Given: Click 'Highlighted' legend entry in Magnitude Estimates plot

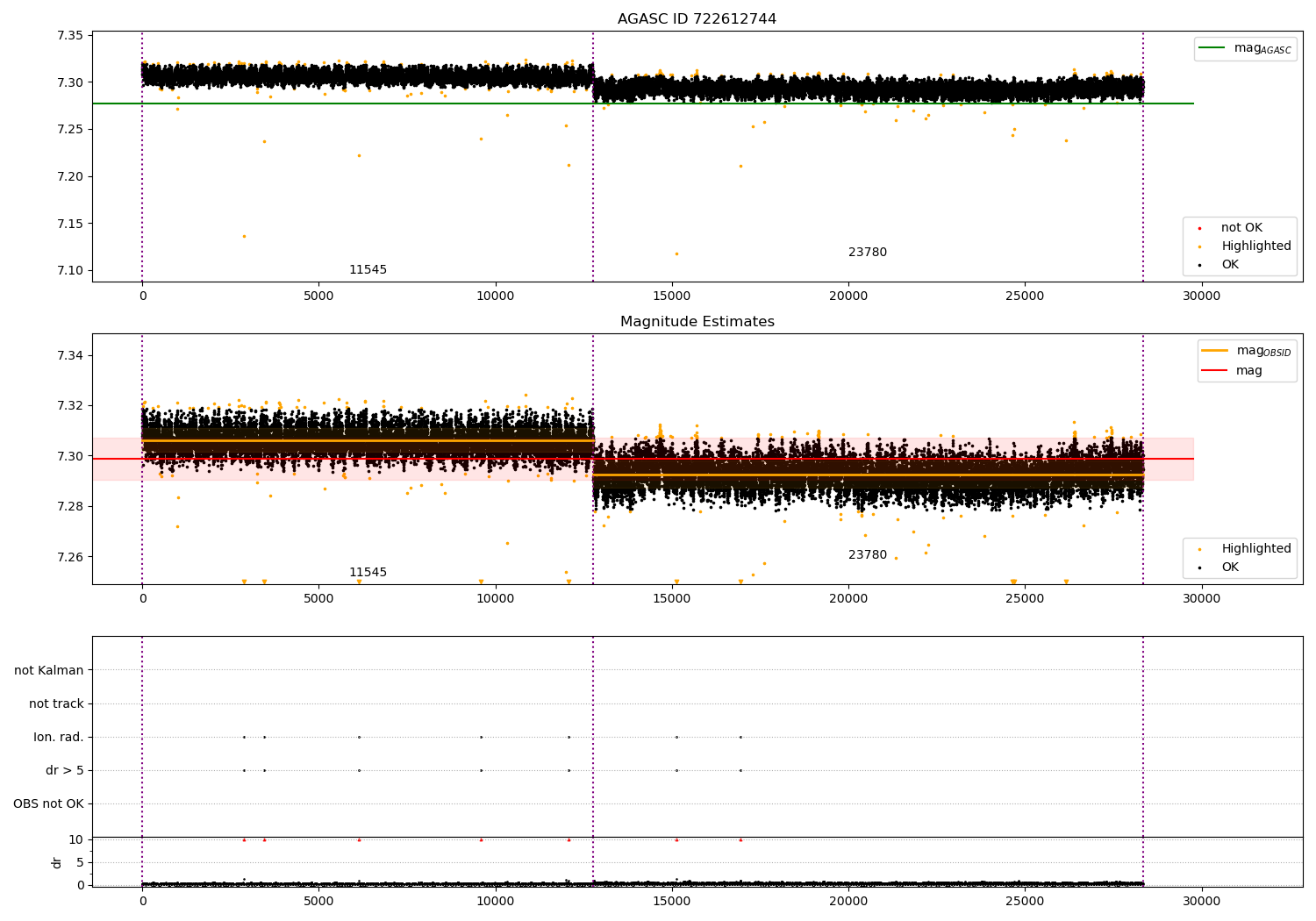Looking at the screenshot, I should tap(1246, 549).
